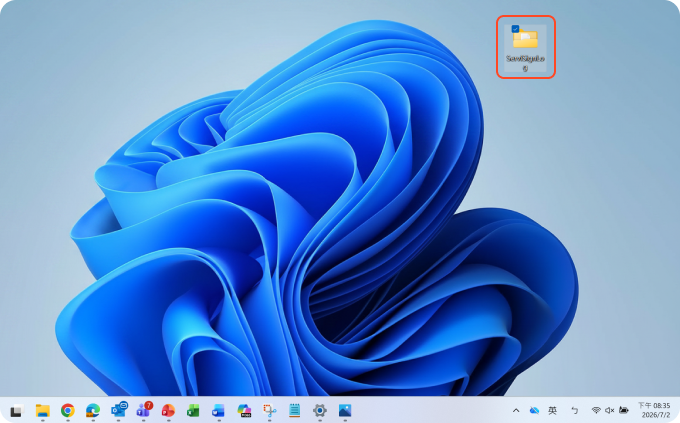Open the Photos app
This screenshot has height=423, width=680.
tap(345, 410)
